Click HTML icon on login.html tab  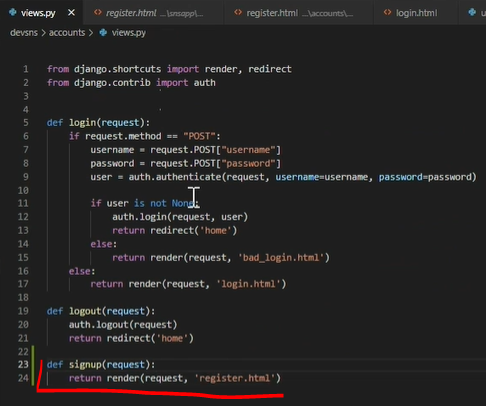click(387, 13)
